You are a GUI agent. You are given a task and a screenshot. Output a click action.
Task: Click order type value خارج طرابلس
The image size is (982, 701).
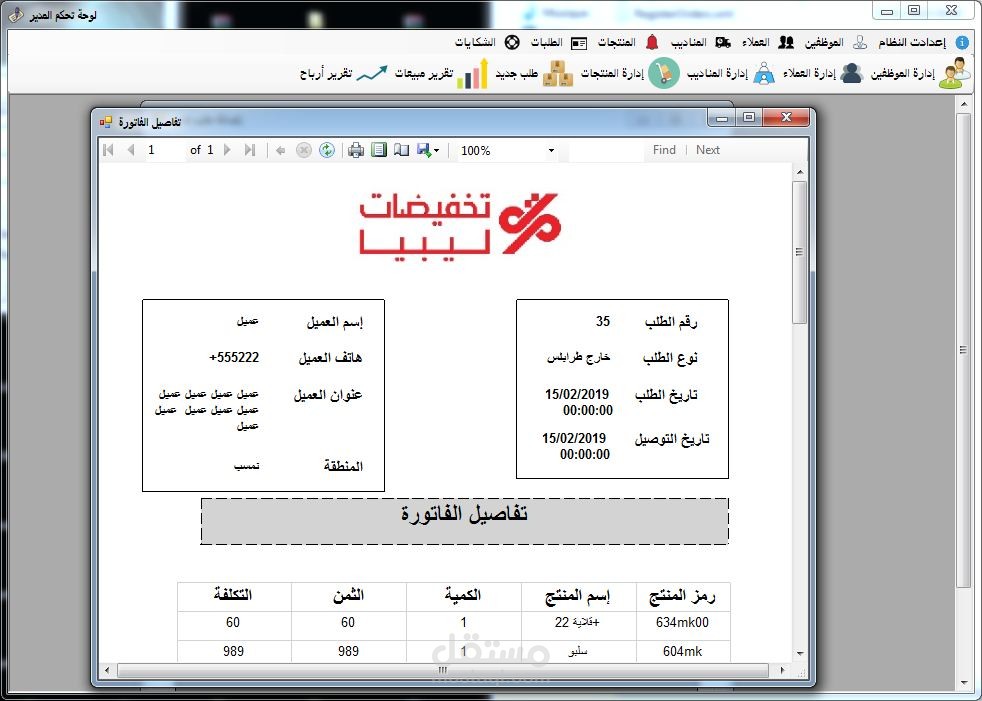point(579,358)
